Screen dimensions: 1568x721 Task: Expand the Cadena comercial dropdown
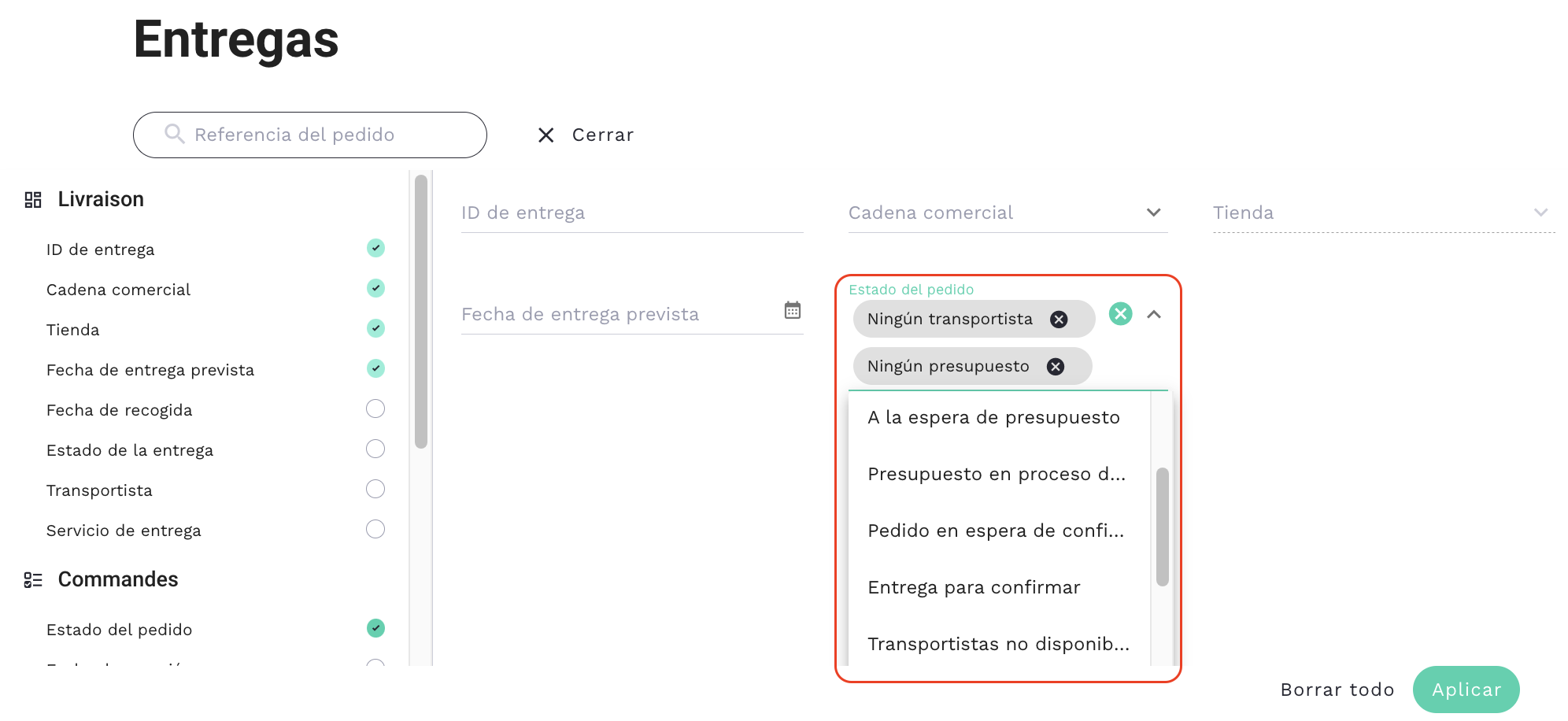(x=1153, y=213)
